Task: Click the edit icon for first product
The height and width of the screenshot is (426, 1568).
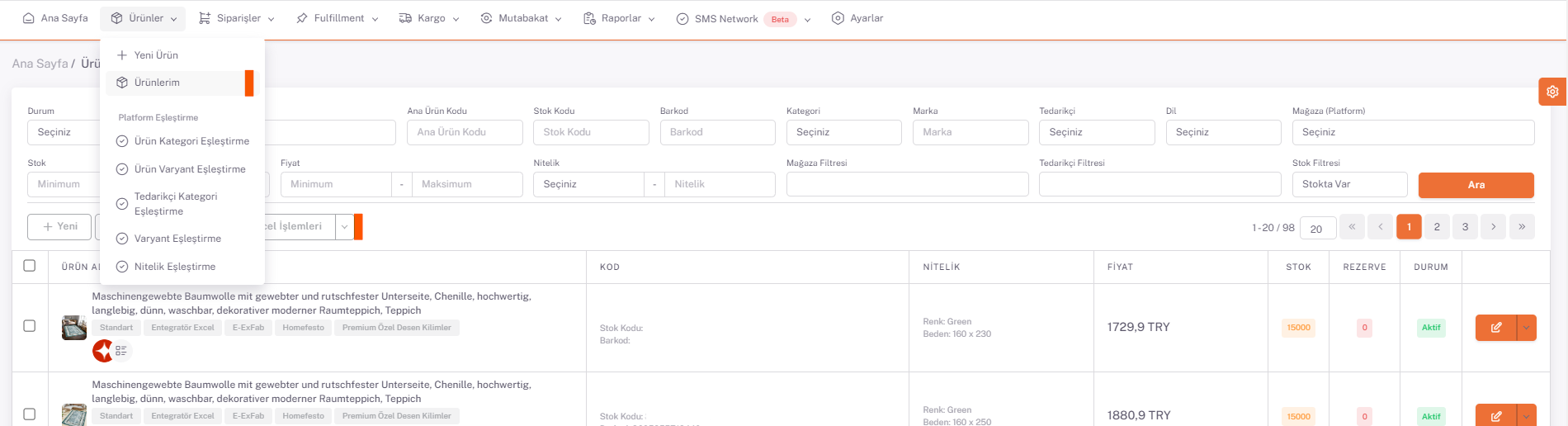Action: click(1495, 328)
